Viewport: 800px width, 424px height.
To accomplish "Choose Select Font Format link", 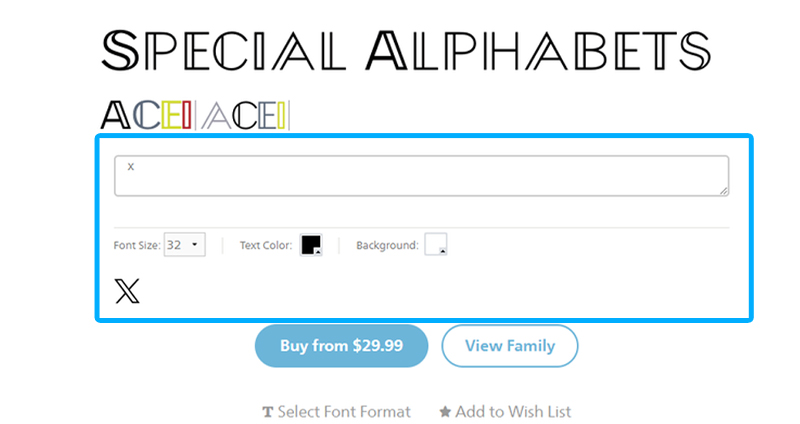I will pos(344,412).
